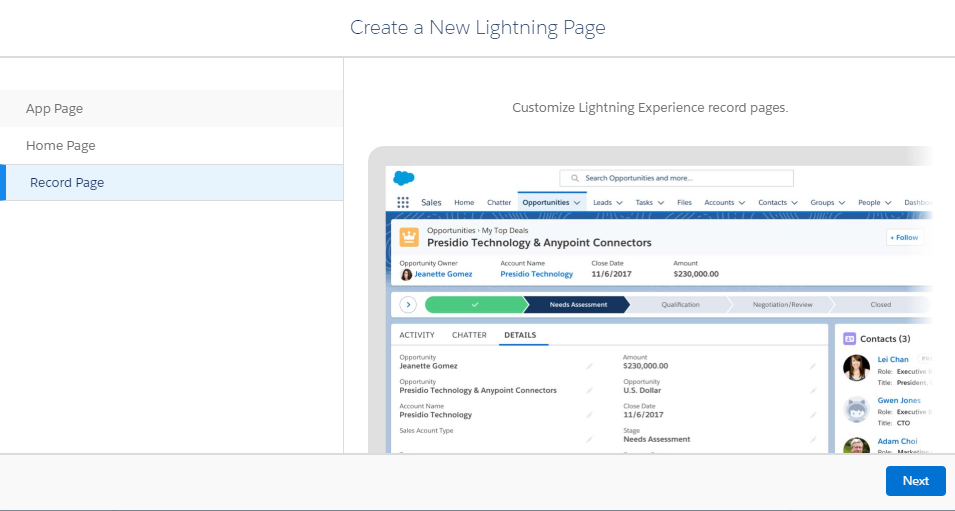Open the People nav tab
Viewport: 955px width, 511px height.
(x=869, y=202)
